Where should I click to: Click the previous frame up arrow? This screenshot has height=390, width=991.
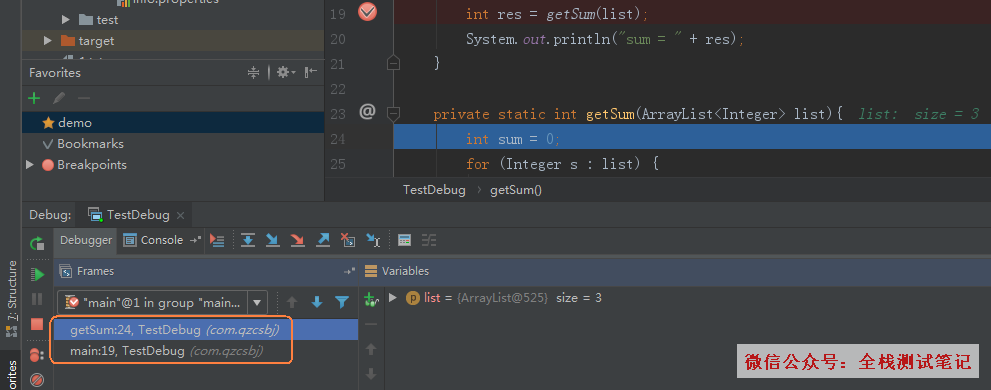(292, 303)
